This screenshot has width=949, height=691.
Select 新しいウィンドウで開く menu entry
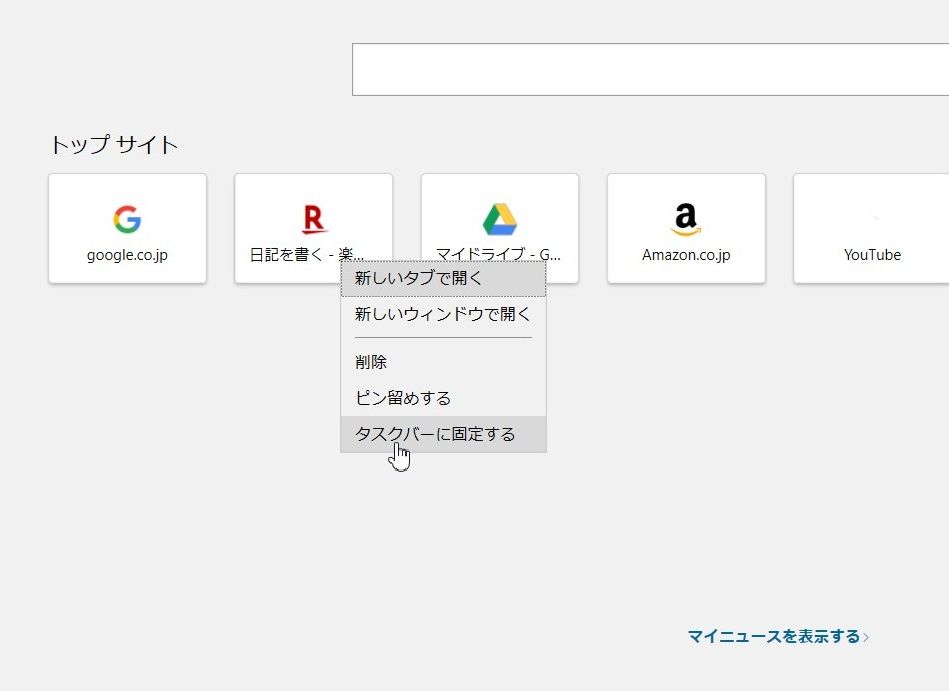pos(441,314)
